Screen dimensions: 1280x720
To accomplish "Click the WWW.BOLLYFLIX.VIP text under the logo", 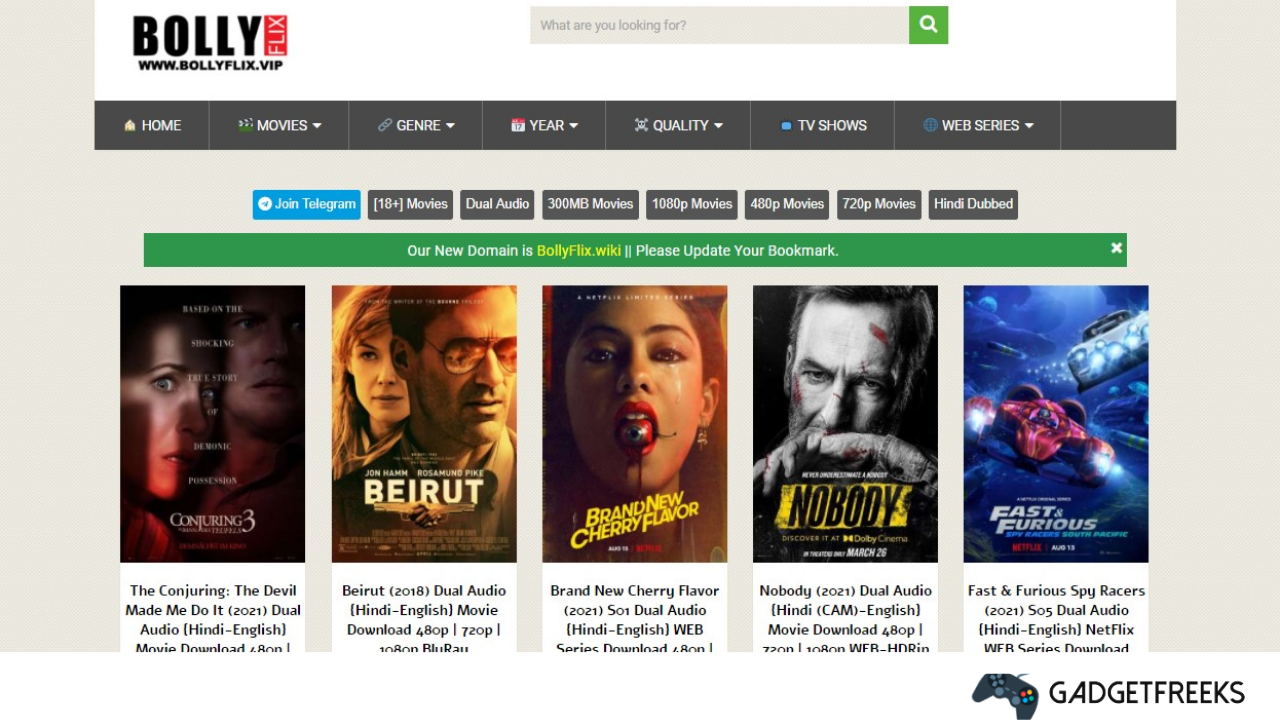I will (210, 65).
